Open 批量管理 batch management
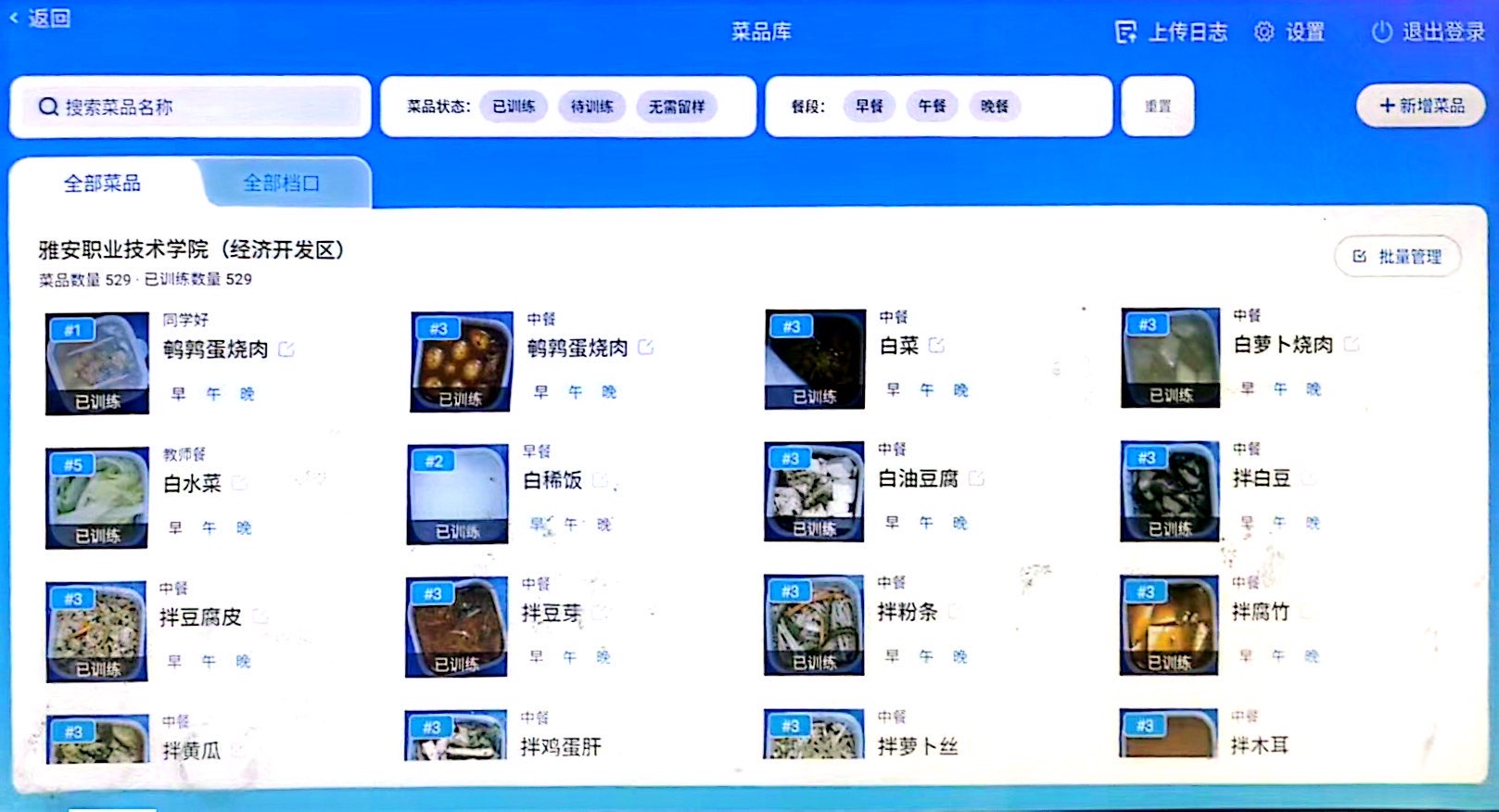Image resolution: width=1499 pixels, height=812 pixels. [1397, 257]
